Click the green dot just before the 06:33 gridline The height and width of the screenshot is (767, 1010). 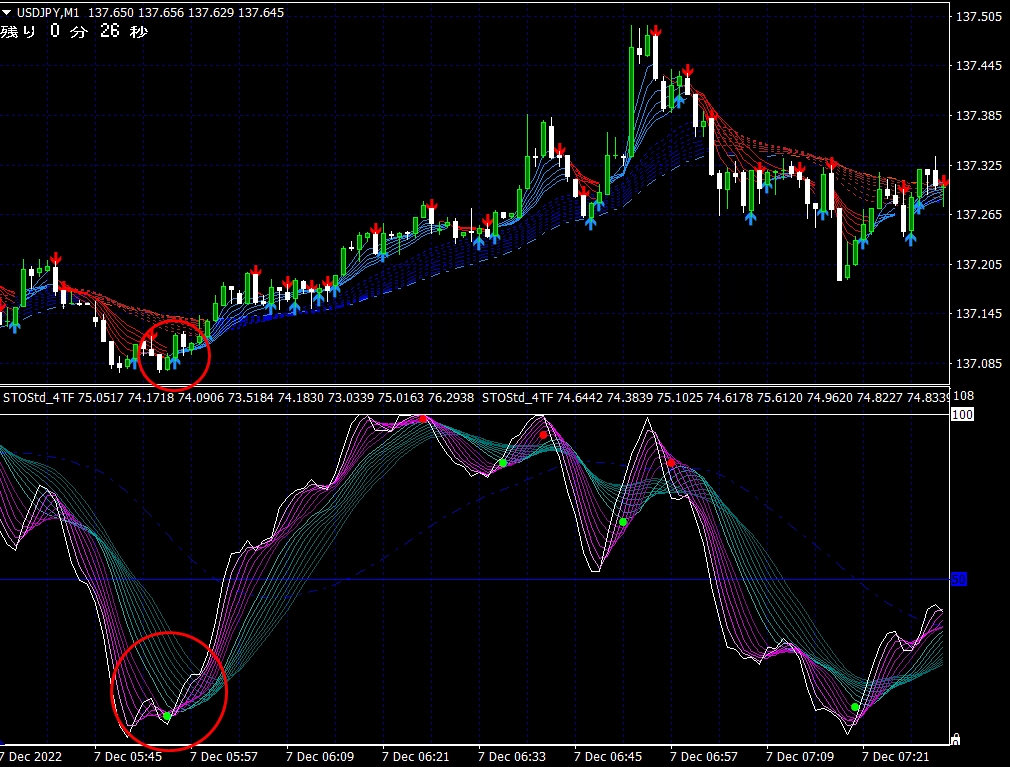tap(503, 463)
